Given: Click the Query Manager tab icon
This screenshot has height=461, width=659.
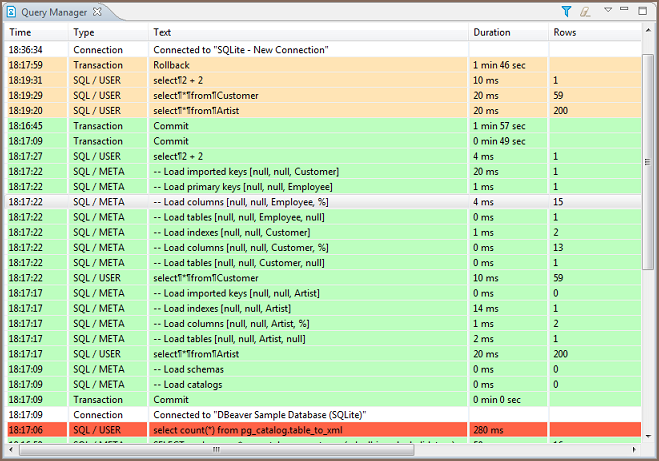Looking at the screenshot, I should coord(12,12).
